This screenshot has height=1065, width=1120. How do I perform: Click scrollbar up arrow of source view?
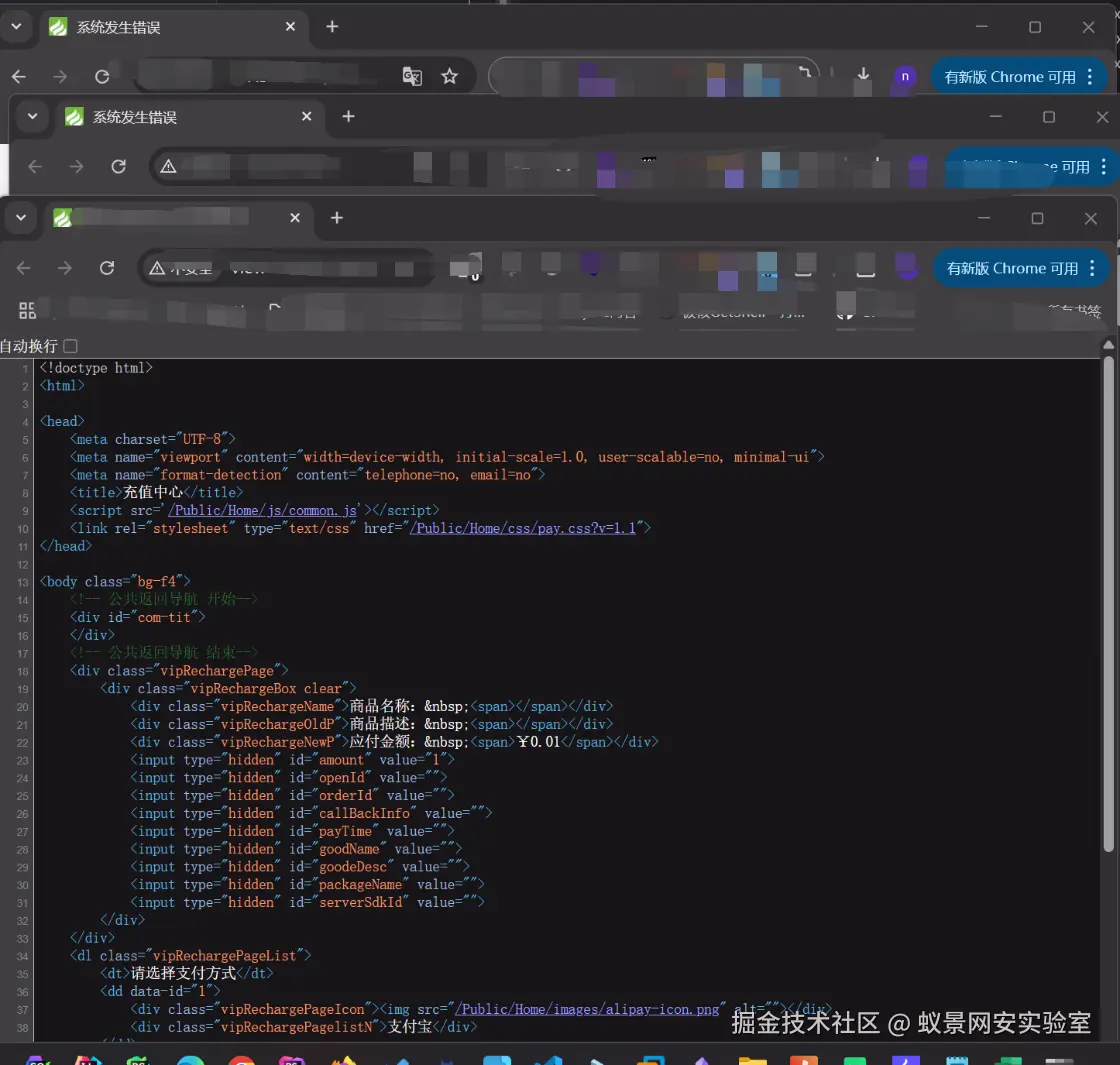(x=1109, y=345)
